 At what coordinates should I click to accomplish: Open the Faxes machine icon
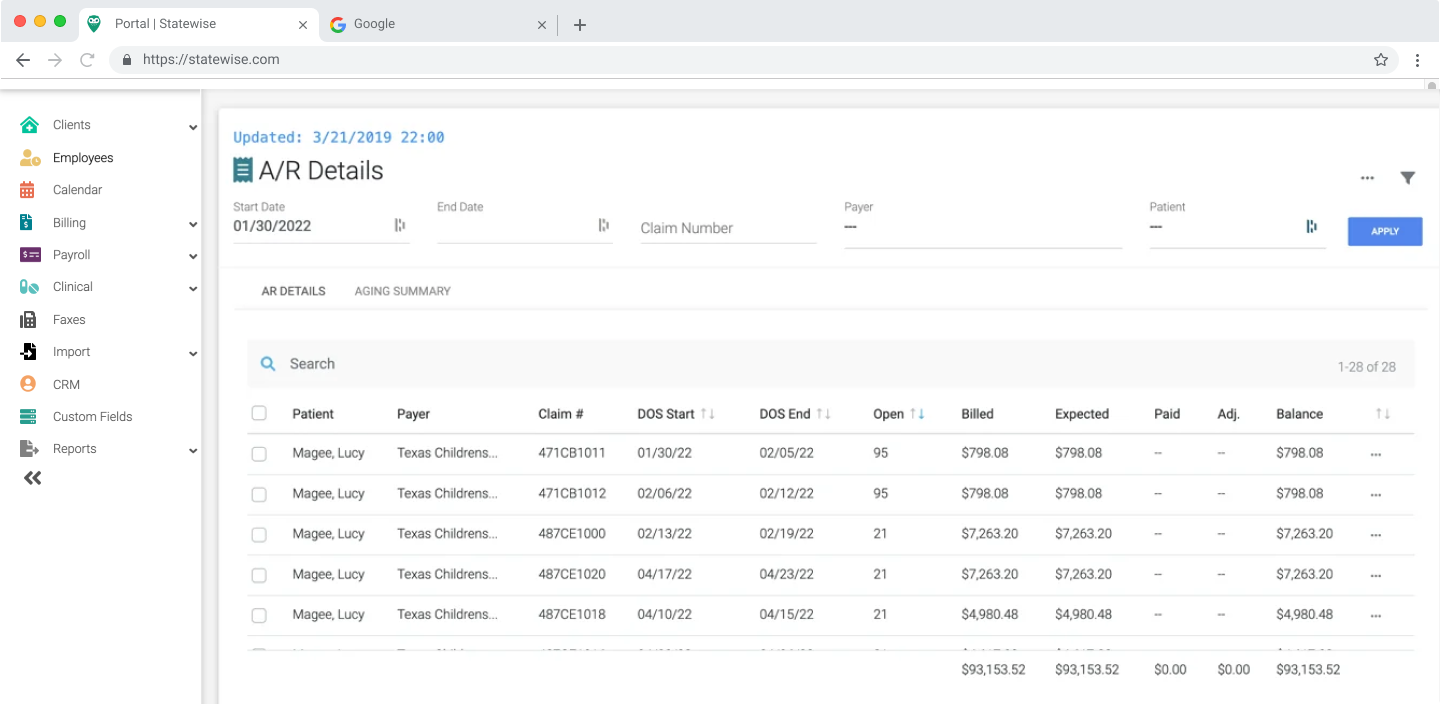[28, 320]
